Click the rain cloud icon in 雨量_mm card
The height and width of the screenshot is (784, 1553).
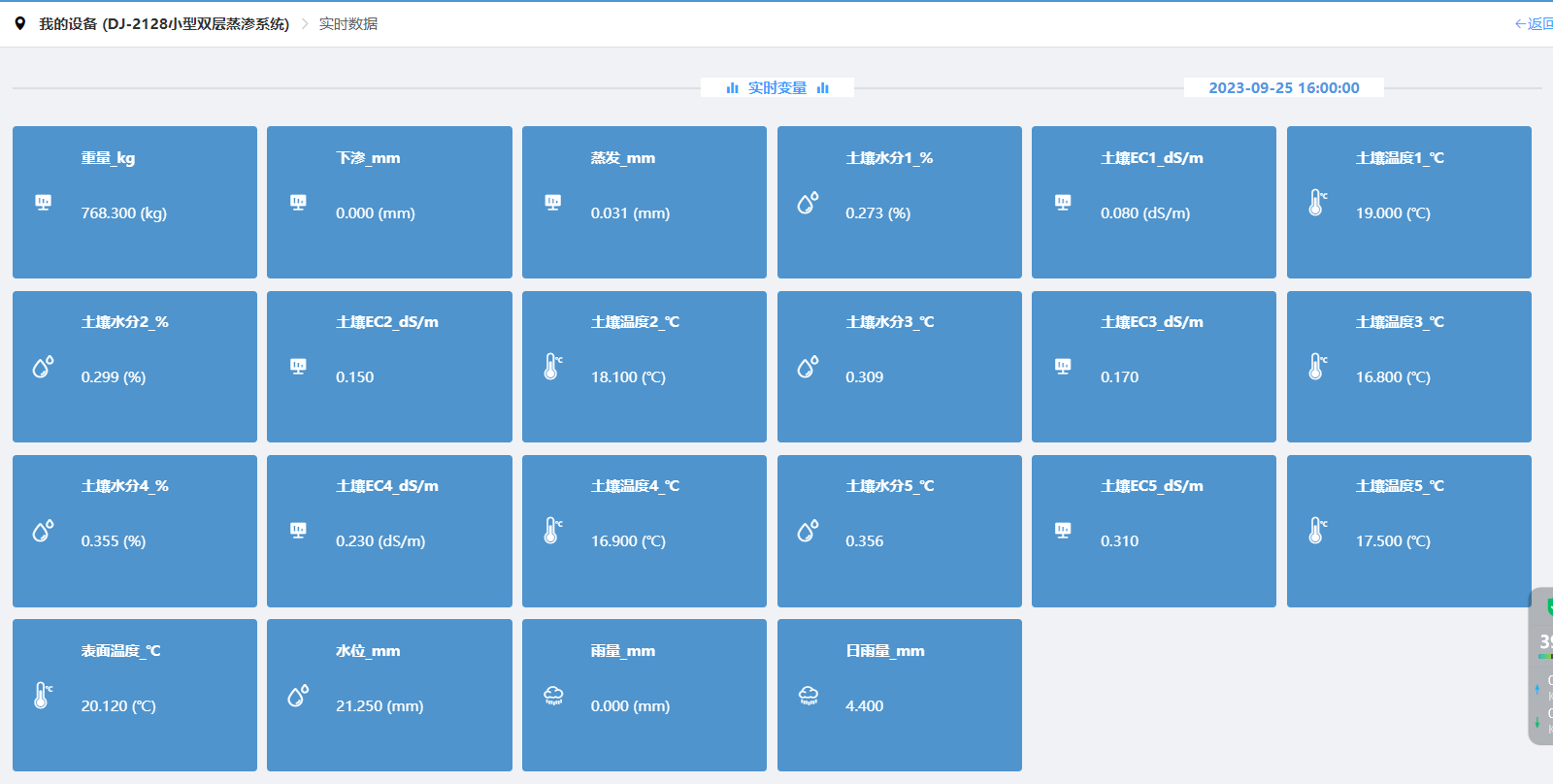553,695
